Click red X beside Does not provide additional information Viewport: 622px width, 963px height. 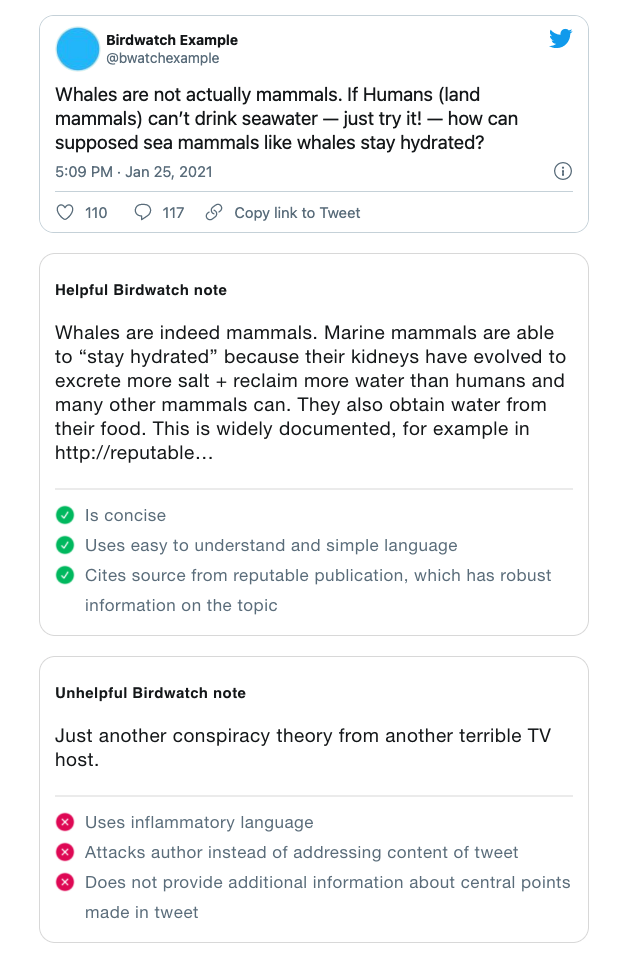[x=65, y=883]
